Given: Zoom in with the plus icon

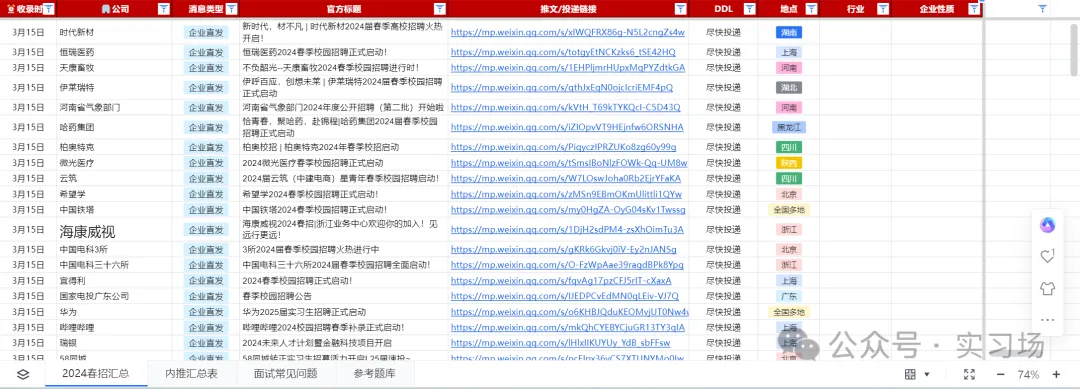Looking at the screenshot, I should pos(1056,375).
